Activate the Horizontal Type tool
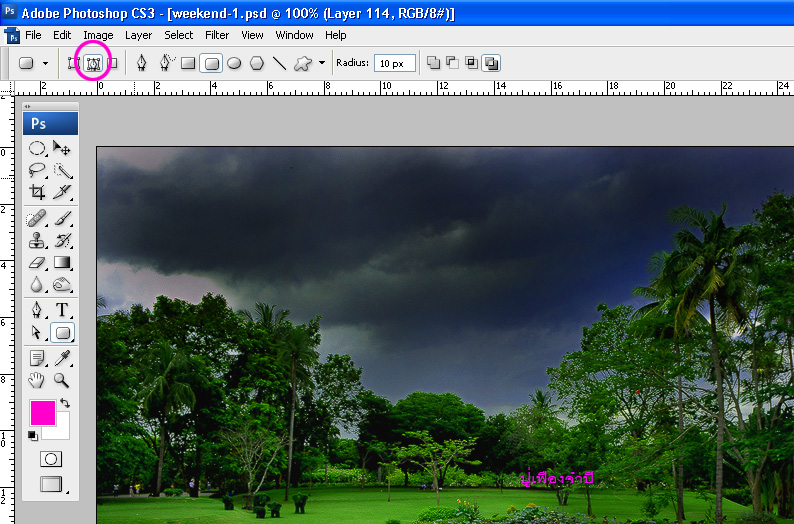794x524 pixels. coord(62,310)
